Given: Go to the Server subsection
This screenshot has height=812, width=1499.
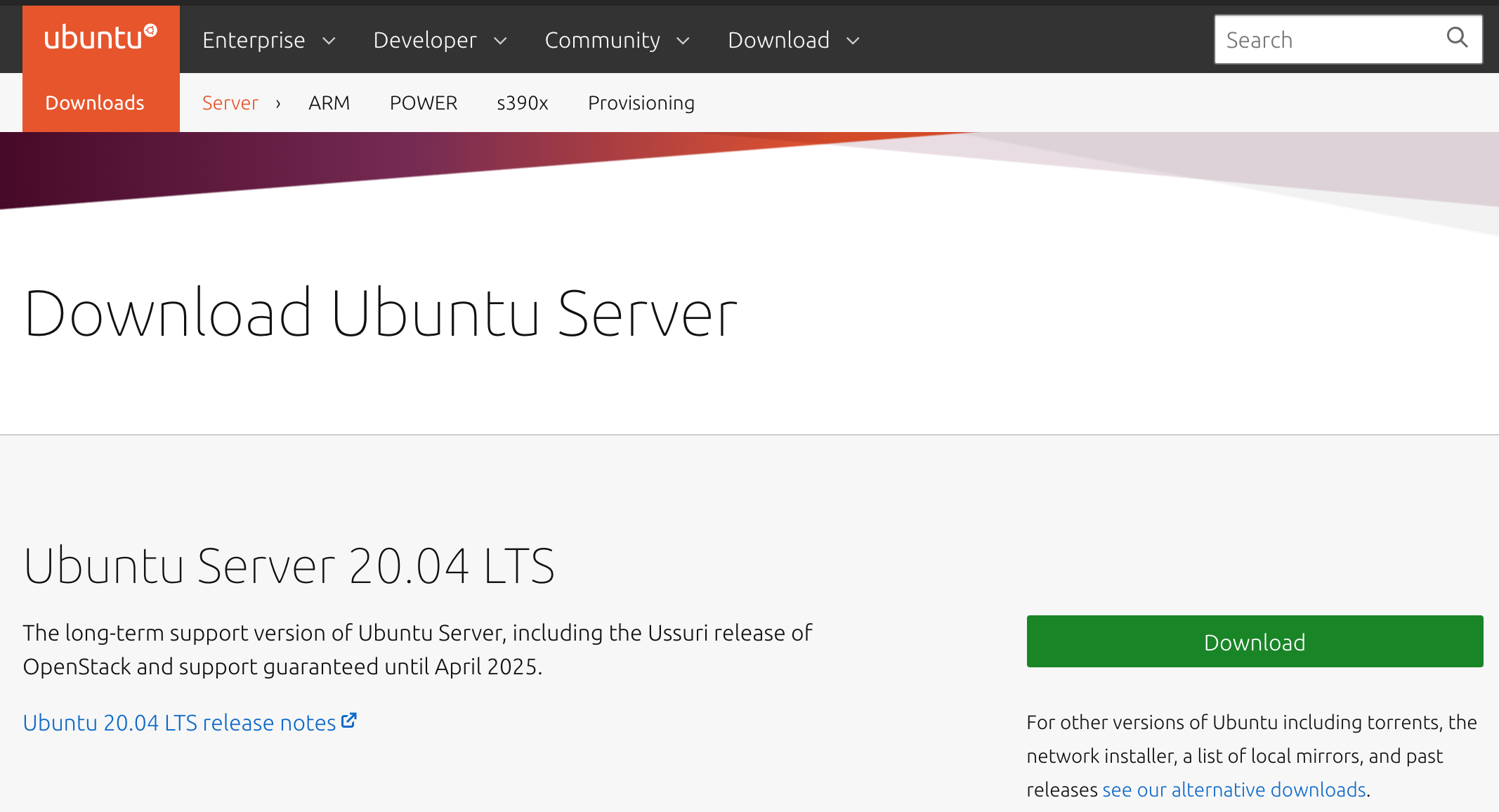Looking at the screenshot, I should (230, 103).
